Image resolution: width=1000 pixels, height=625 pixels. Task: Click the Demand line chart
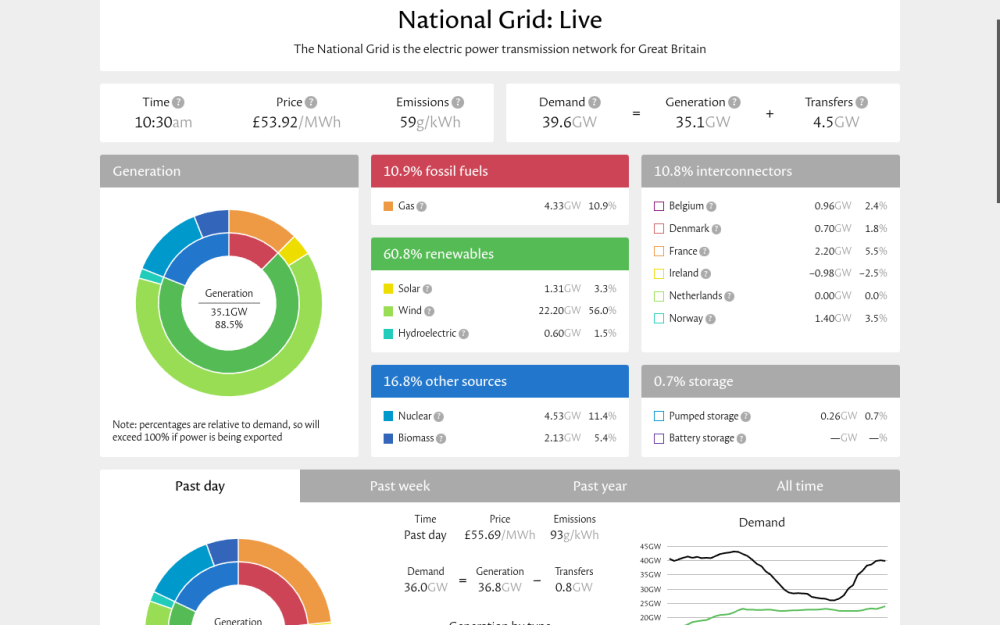pyautogui.click(x=762, y=584)
